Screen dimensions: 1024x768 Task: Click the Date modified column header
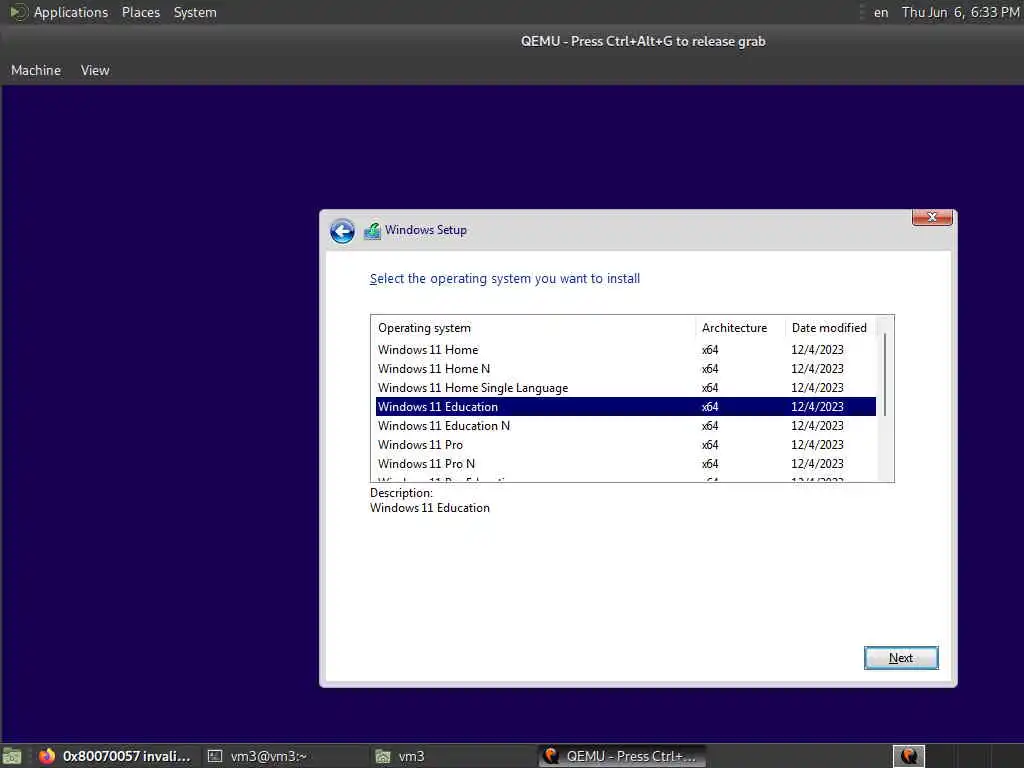click(x=830, y=328)
